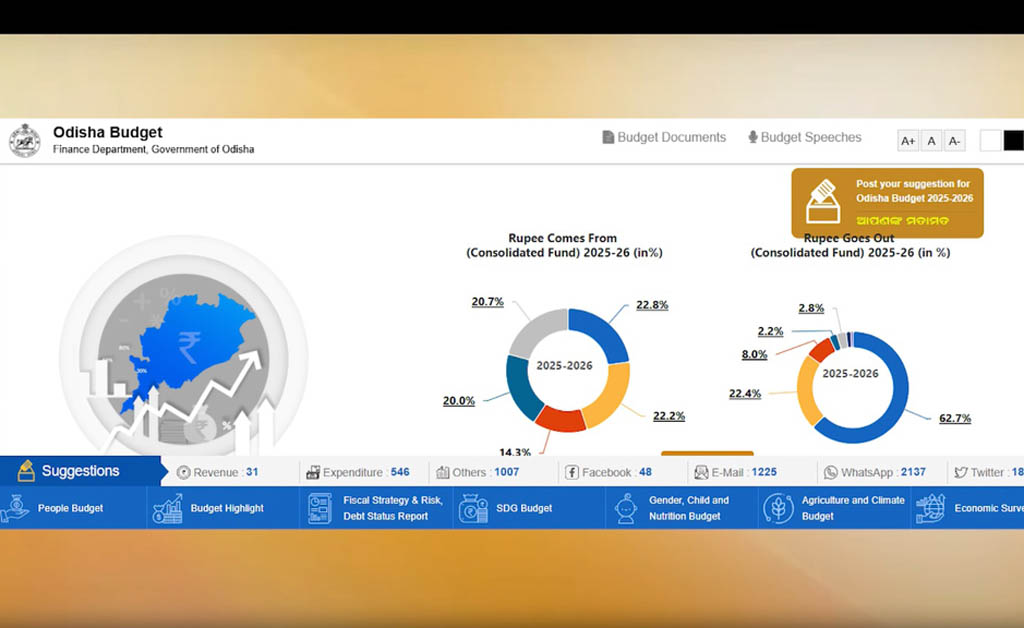Decrease font size with A- button

(x=955, y=141)
